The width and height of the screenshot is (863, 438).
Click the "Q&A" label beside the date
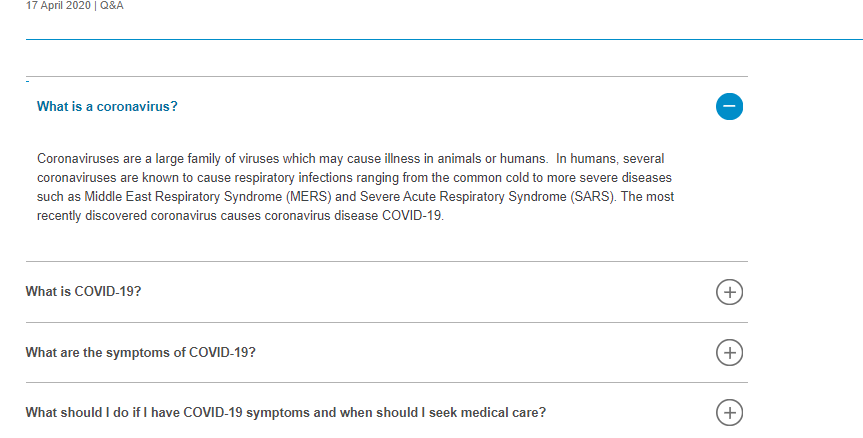[x=112, y=6]
